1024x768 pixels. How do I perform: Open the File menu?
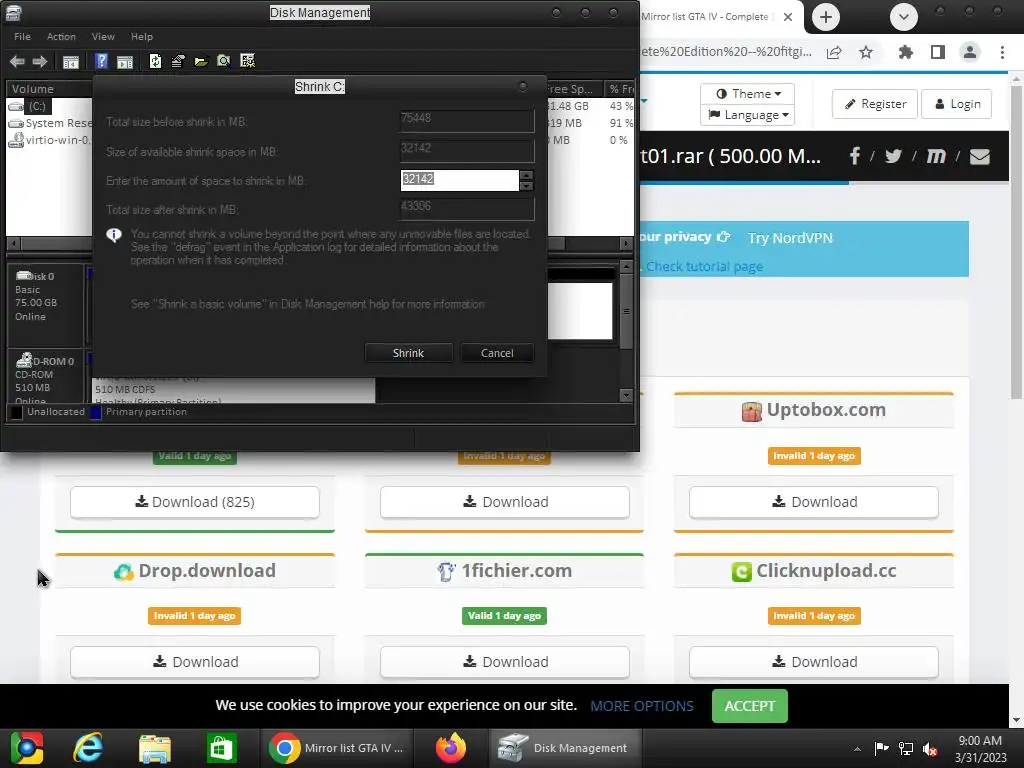click(22, 37)
